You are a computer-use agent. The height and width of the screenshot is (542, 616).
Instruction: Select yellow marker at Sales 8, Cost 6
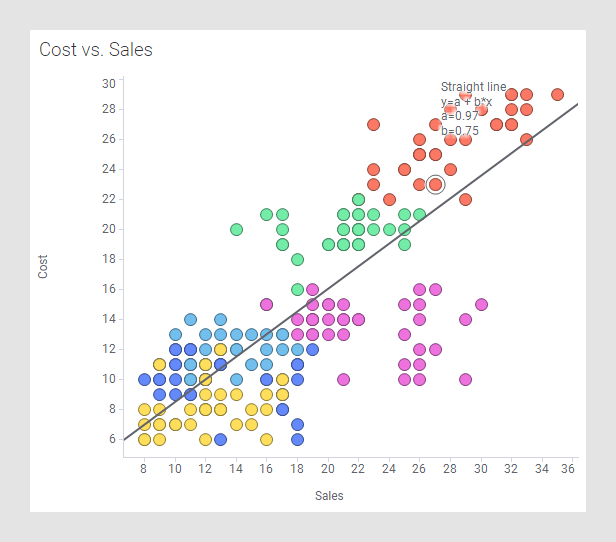tap(144, 439)
